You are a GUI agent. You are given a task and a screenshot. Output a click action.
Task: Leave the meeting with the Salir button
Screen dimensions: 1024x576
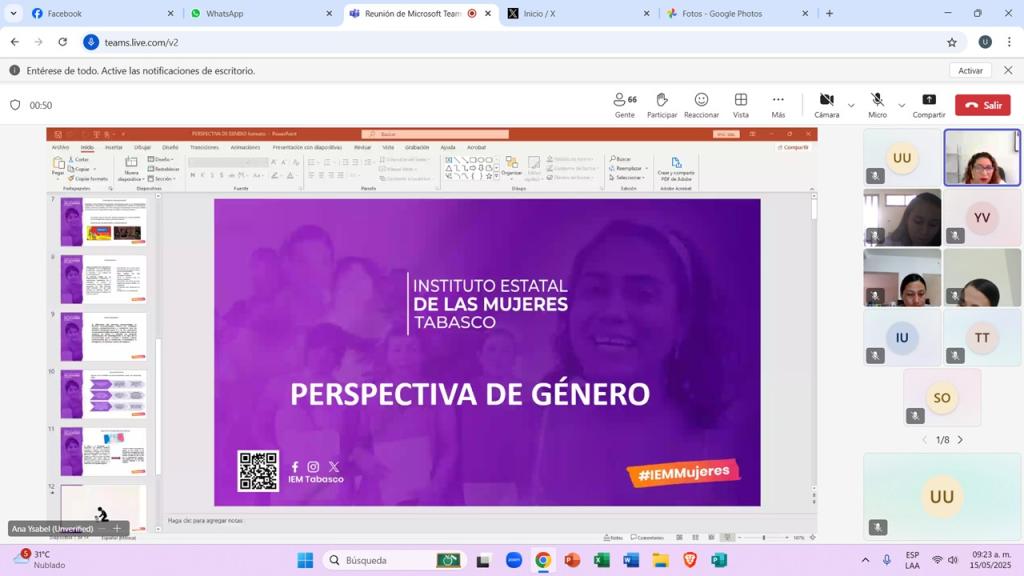point(982,105)
